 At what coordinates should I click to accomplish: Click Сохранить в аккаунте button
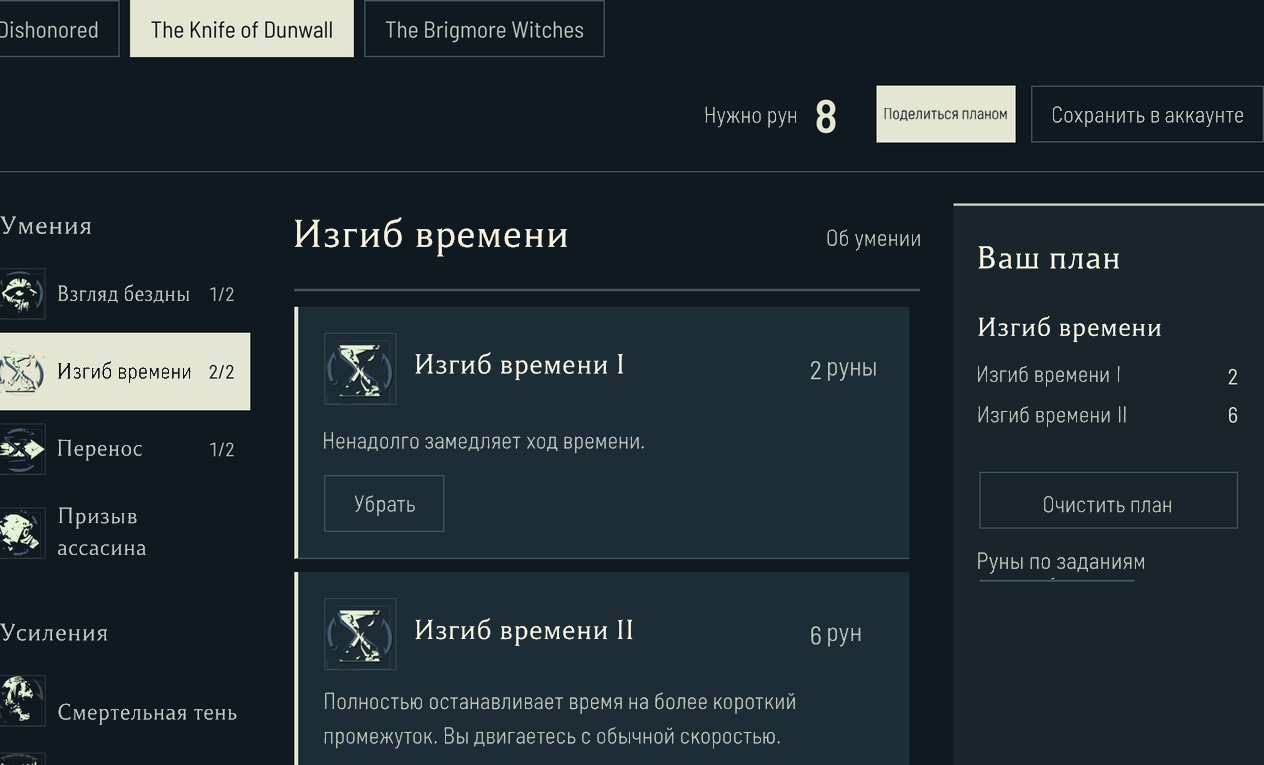[x=1147, y=114]
